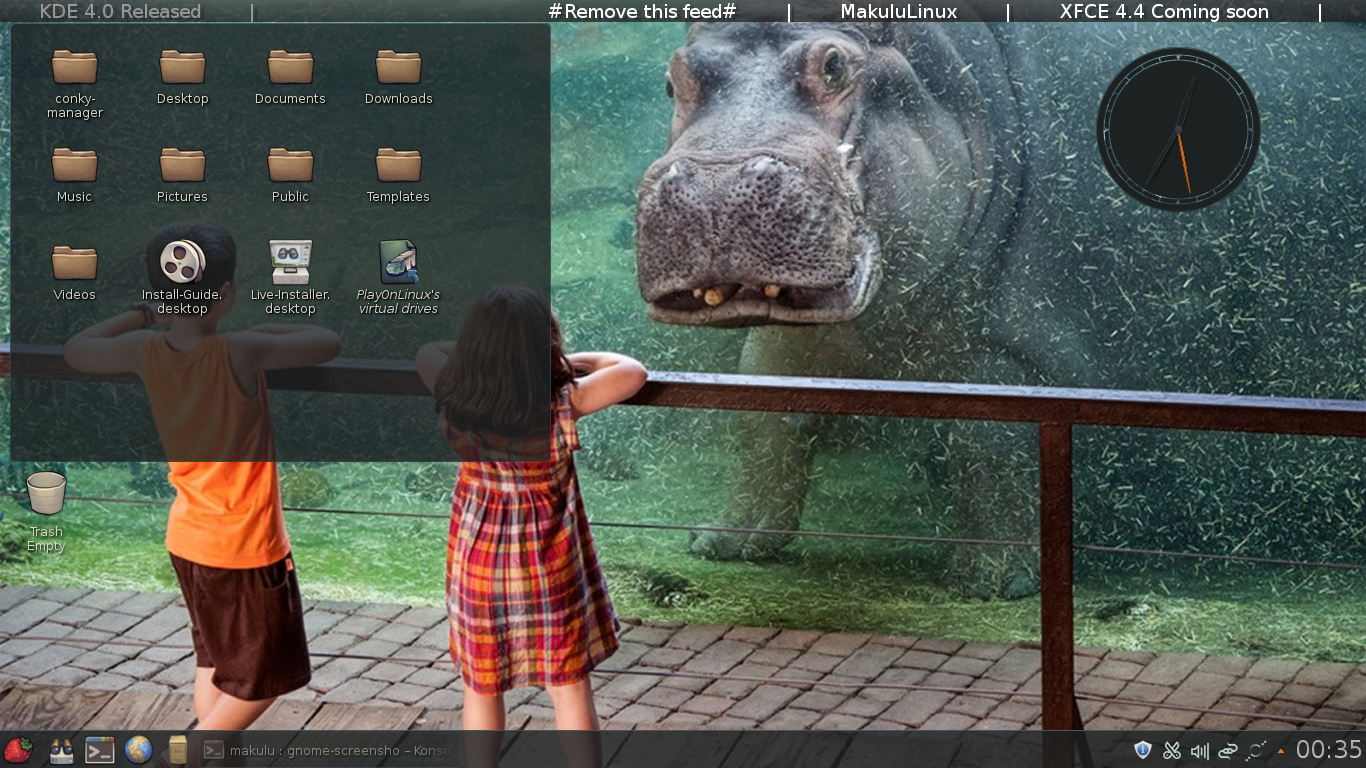Launch Live-Installer.desktop icon
This screenshot has height=768, width=1366.
(x=290, y=278)
